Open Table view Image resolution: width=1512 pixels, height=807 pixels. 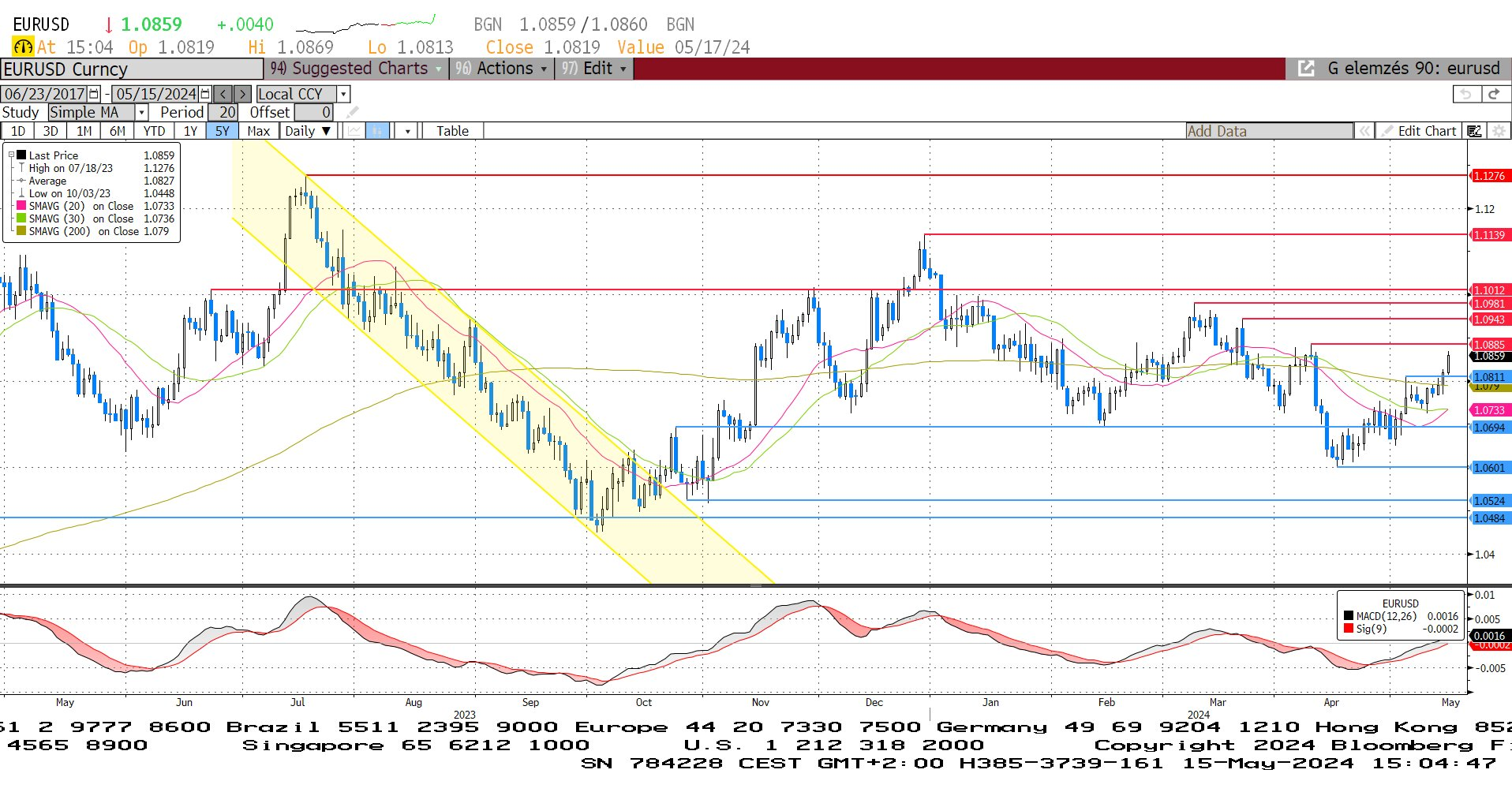[x=452, y=131]
